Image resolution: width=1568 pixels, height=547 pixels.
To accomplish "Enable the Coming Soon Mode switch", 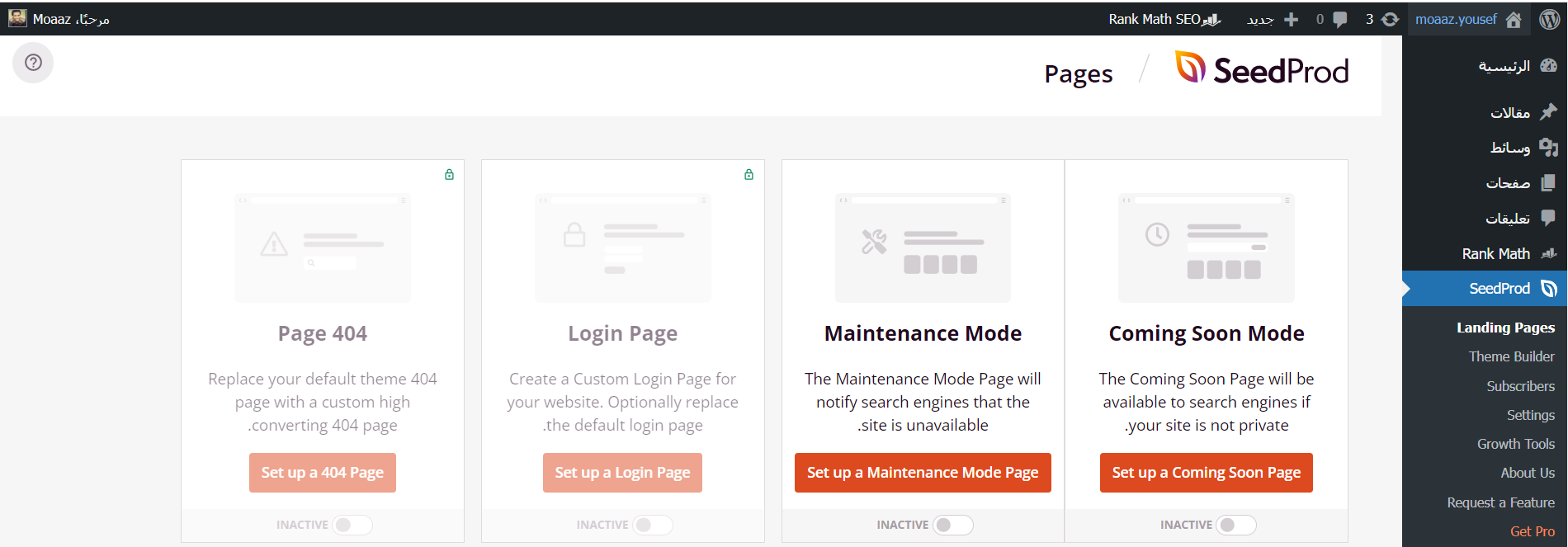I will pyautogui.click(x=1236, y=525).
